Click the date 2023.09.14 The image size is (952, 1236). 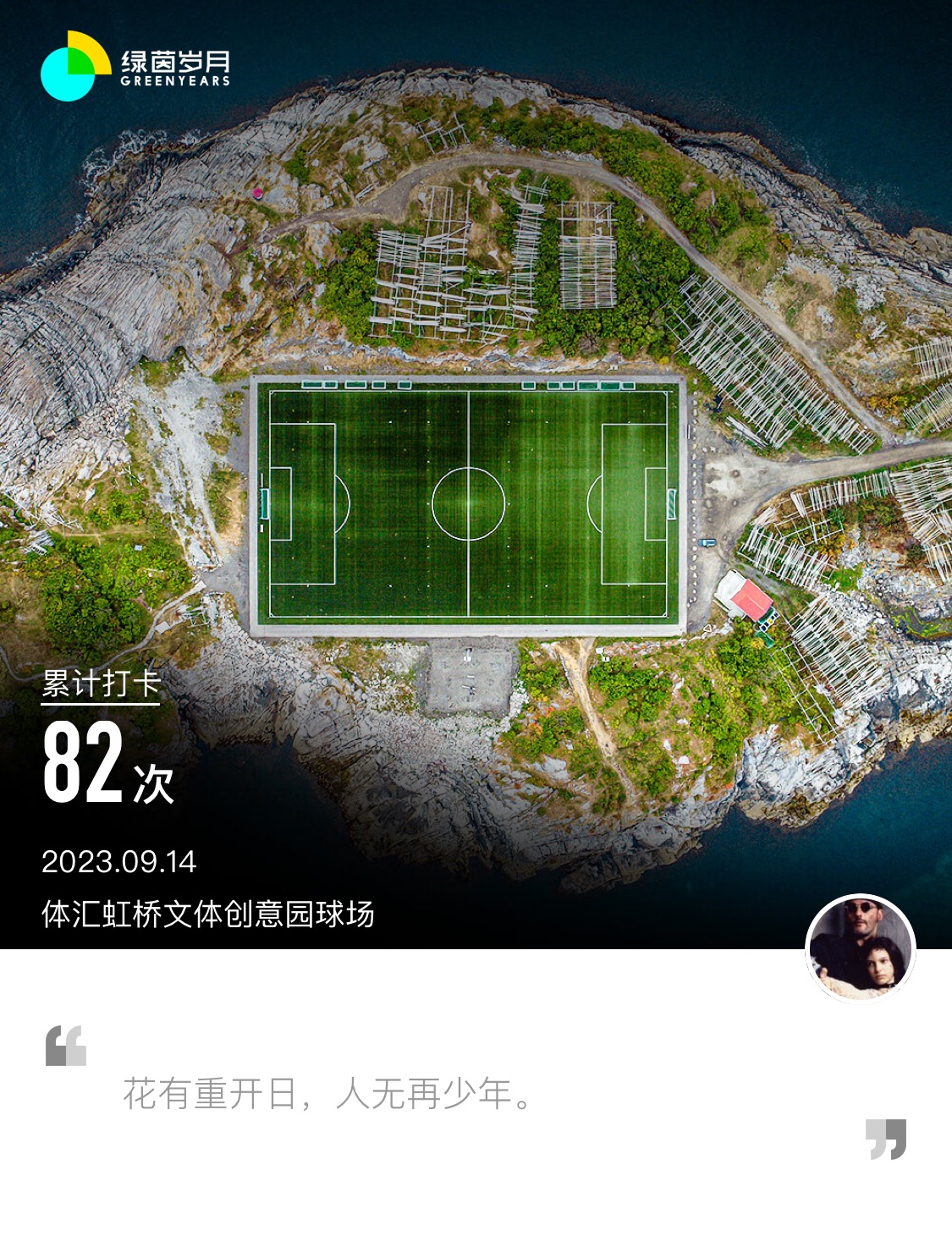119,861
